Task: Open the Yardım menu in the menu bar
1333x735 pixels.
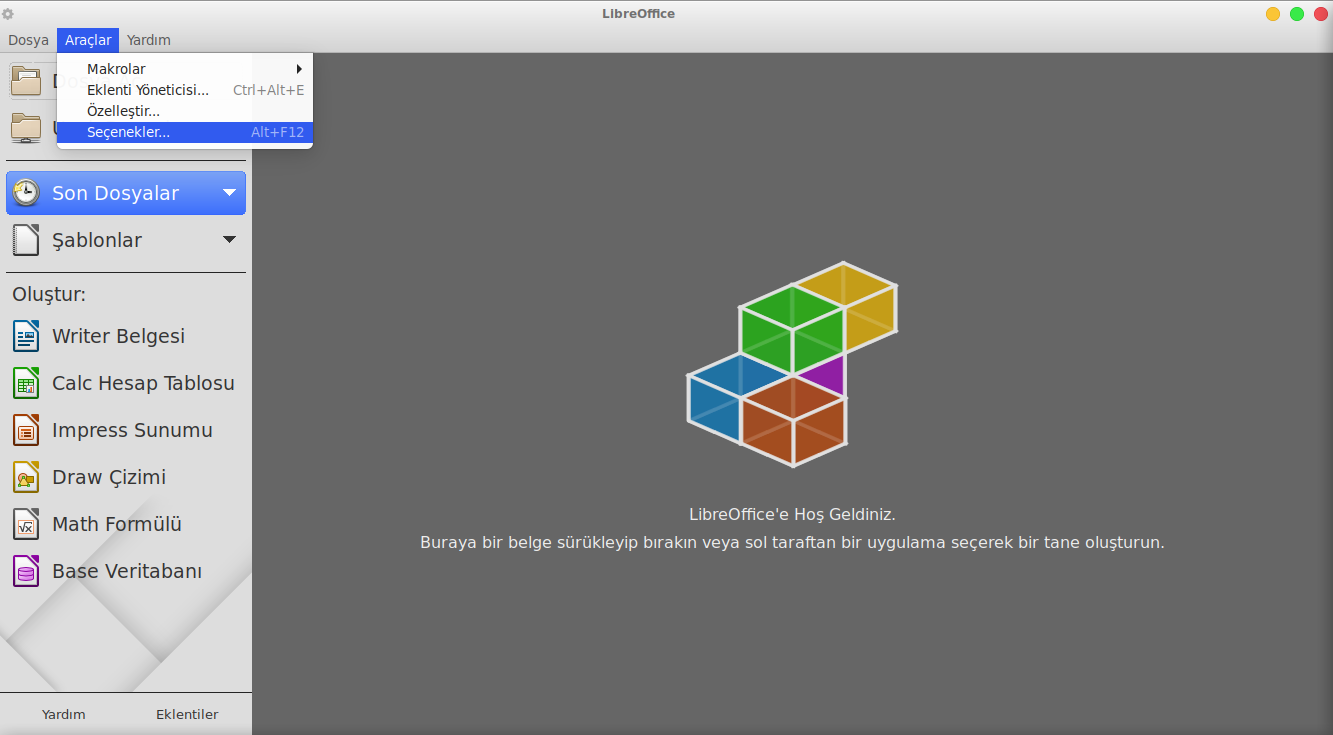Action: click(148, 40)
